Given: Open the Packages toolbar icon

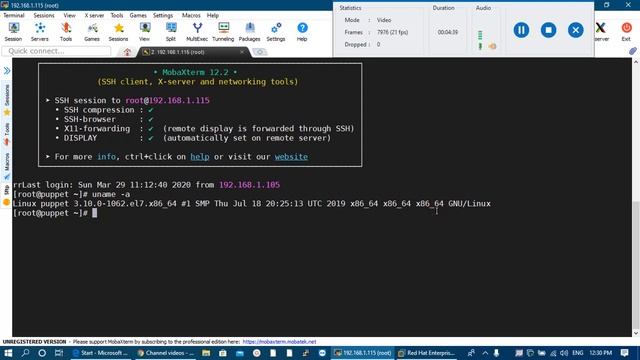Looking at the screenshot, I should coord(249,32).
